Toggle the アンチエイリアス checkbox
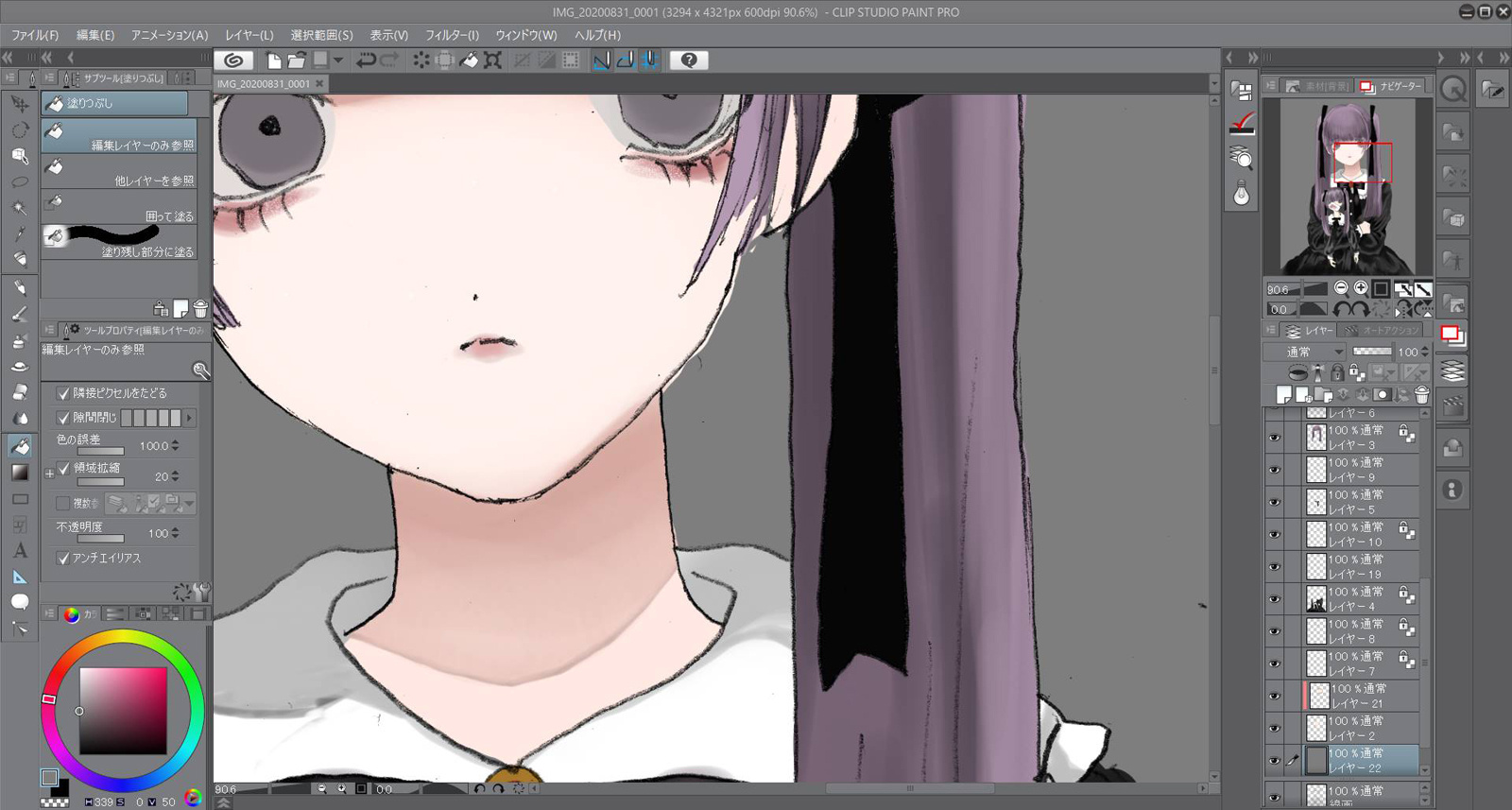 pos(63,559)
